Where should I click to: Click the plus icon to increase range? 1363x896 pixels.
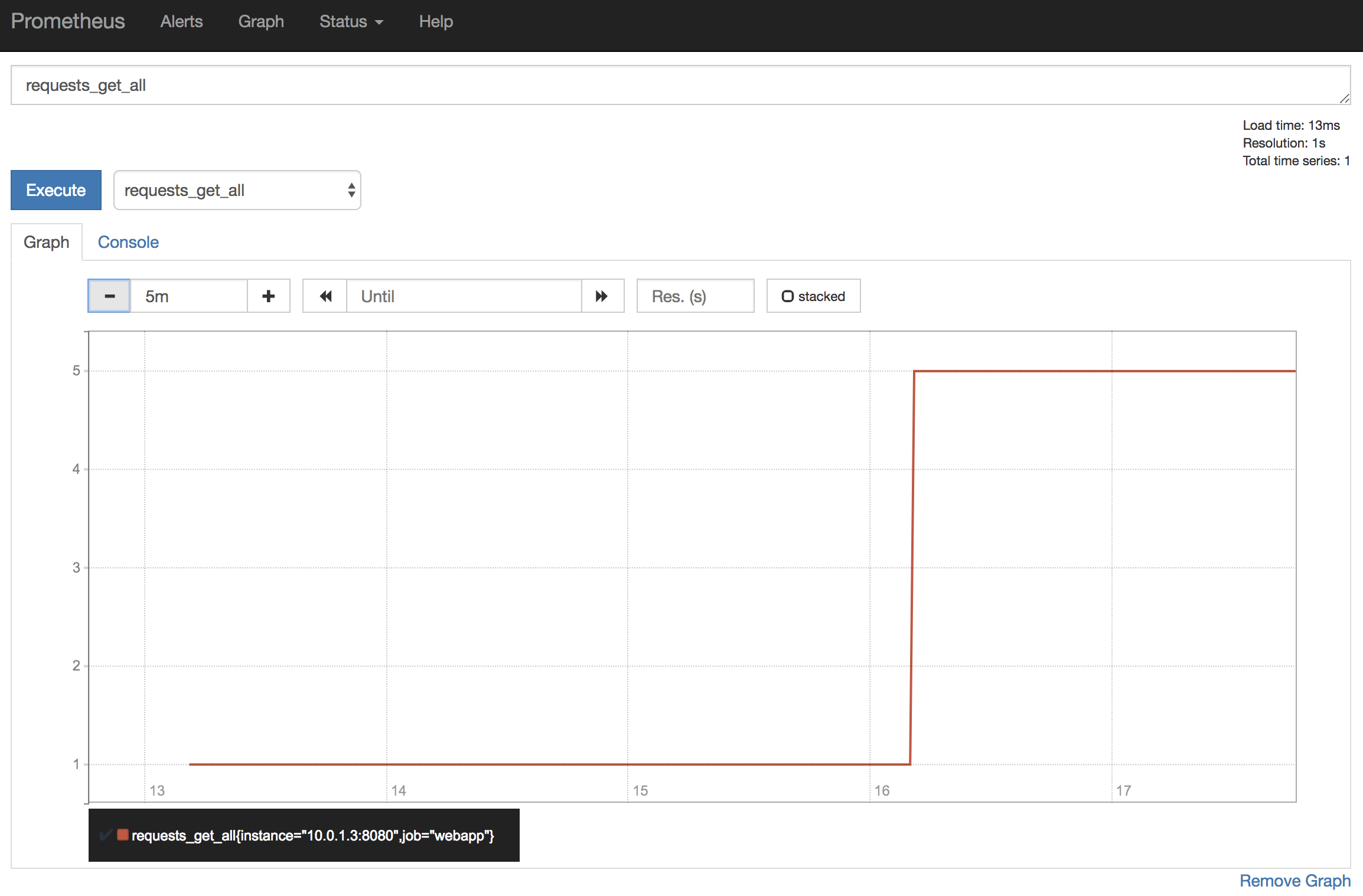[269, 296]
